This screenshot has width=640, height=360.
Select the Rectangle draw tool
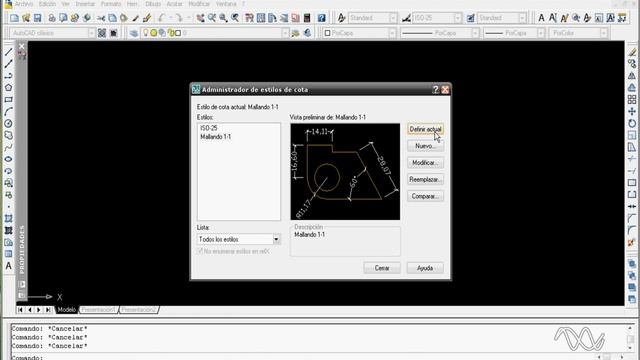coord(8,99)
